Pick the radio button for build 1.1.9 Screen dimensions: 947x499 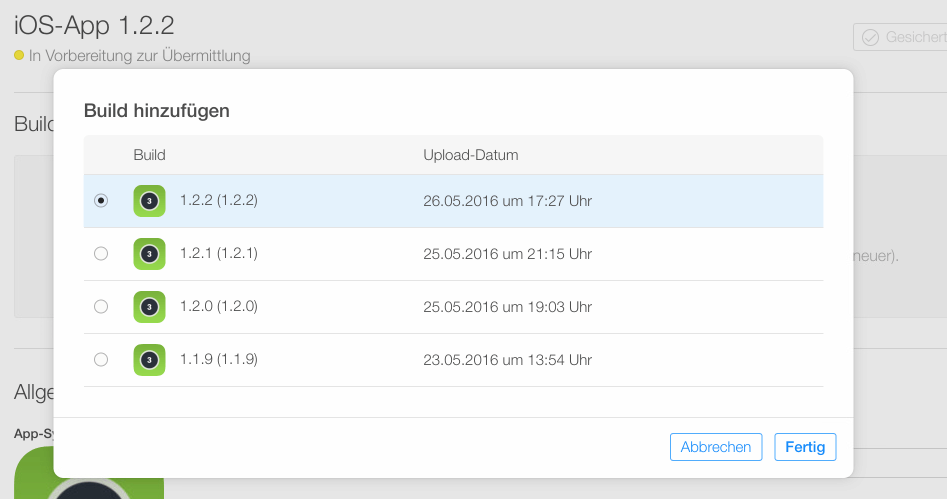click(101, 360)
